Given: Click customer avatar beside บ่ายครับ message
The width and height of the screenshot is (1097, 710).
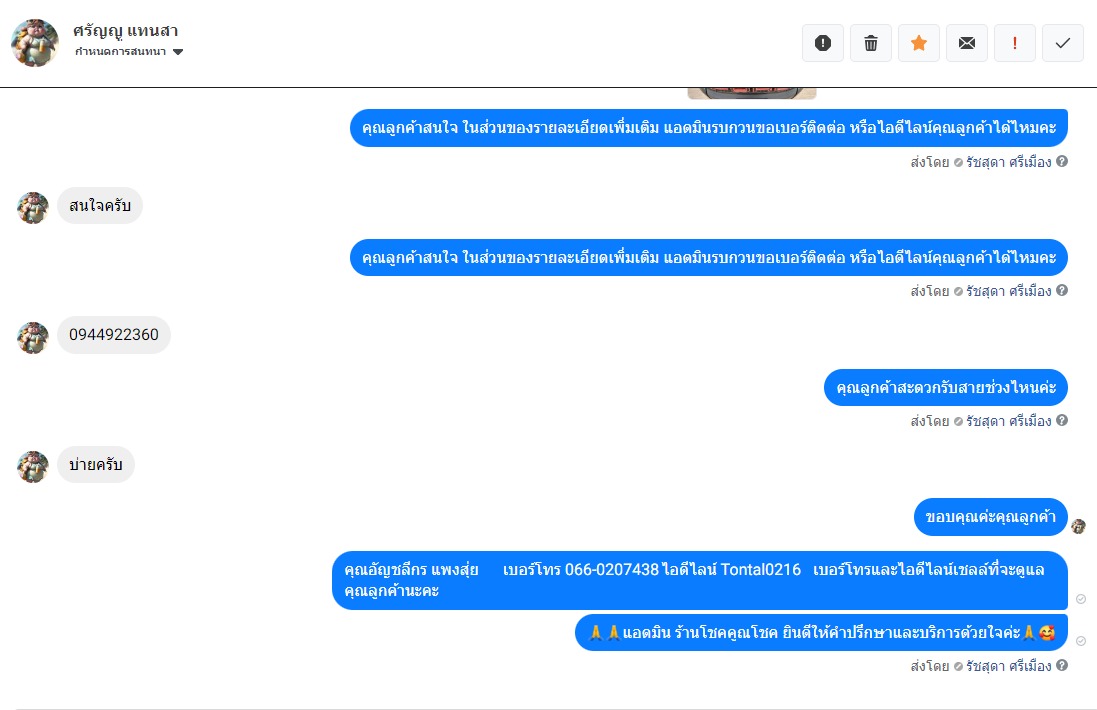Looking at the screenshot, I should (x=33, y=467).
